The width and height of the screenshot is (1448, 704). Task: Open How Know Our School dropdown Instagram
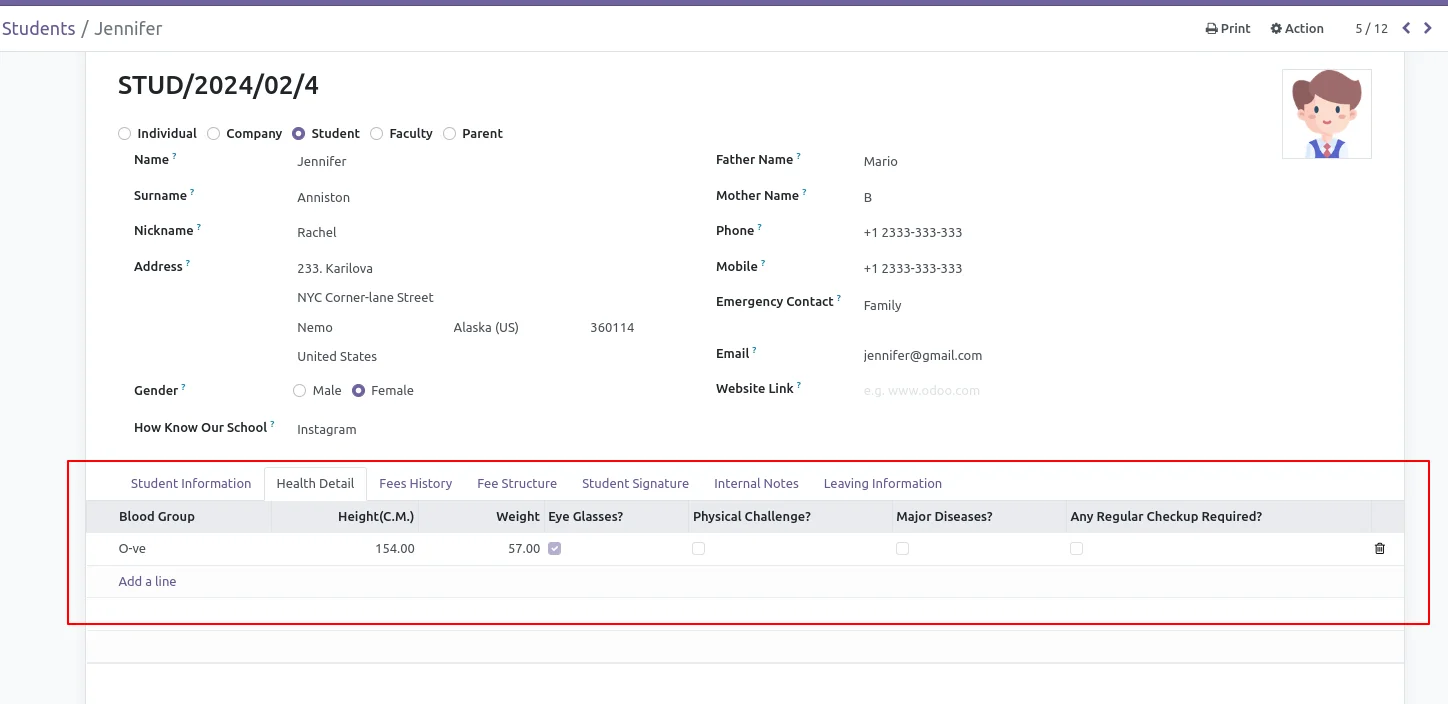pyautogui.click(x=327, y=429)
